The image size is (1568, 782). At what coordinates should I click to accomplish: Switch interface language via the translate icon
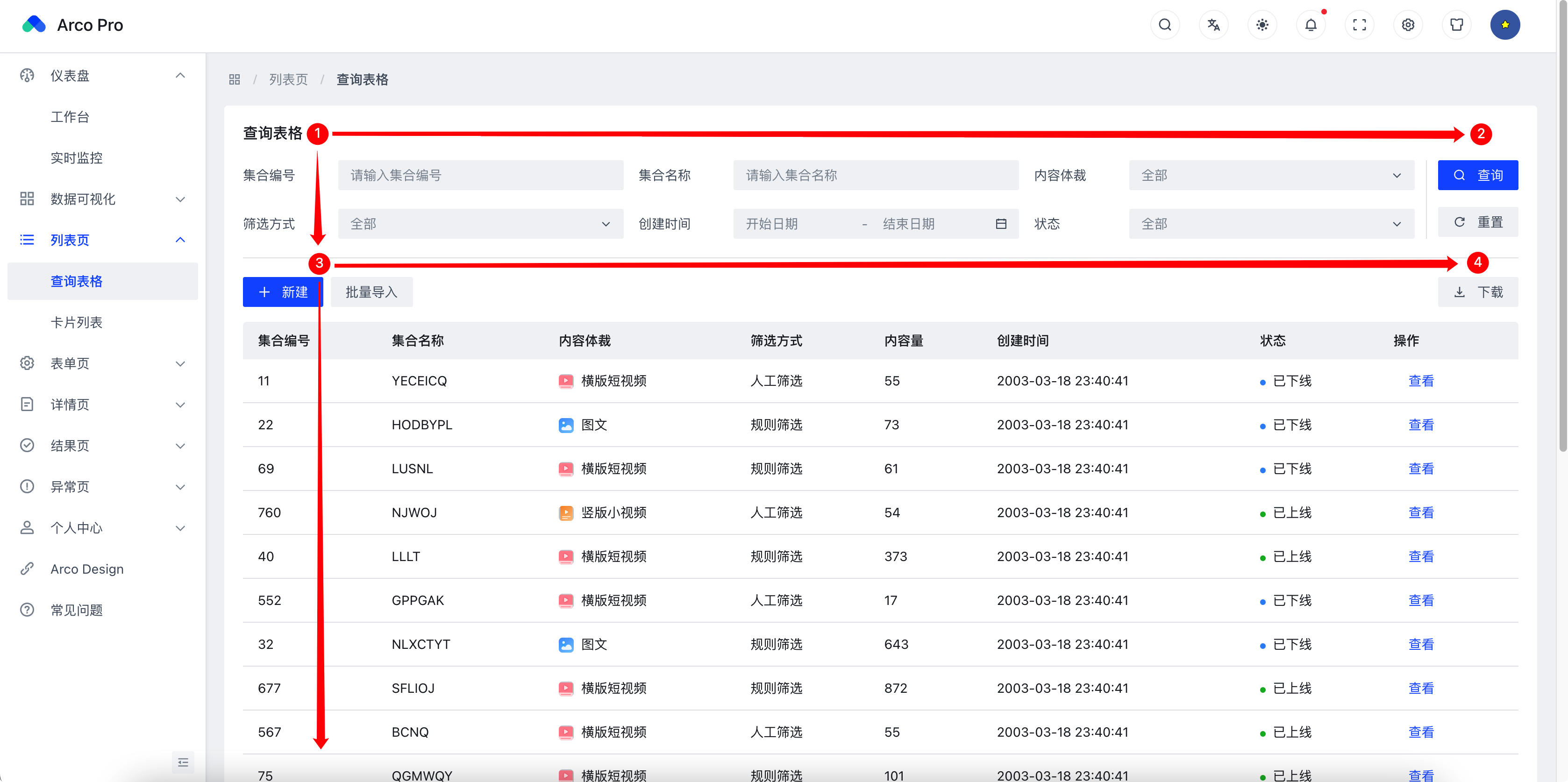pos(1213,25)
